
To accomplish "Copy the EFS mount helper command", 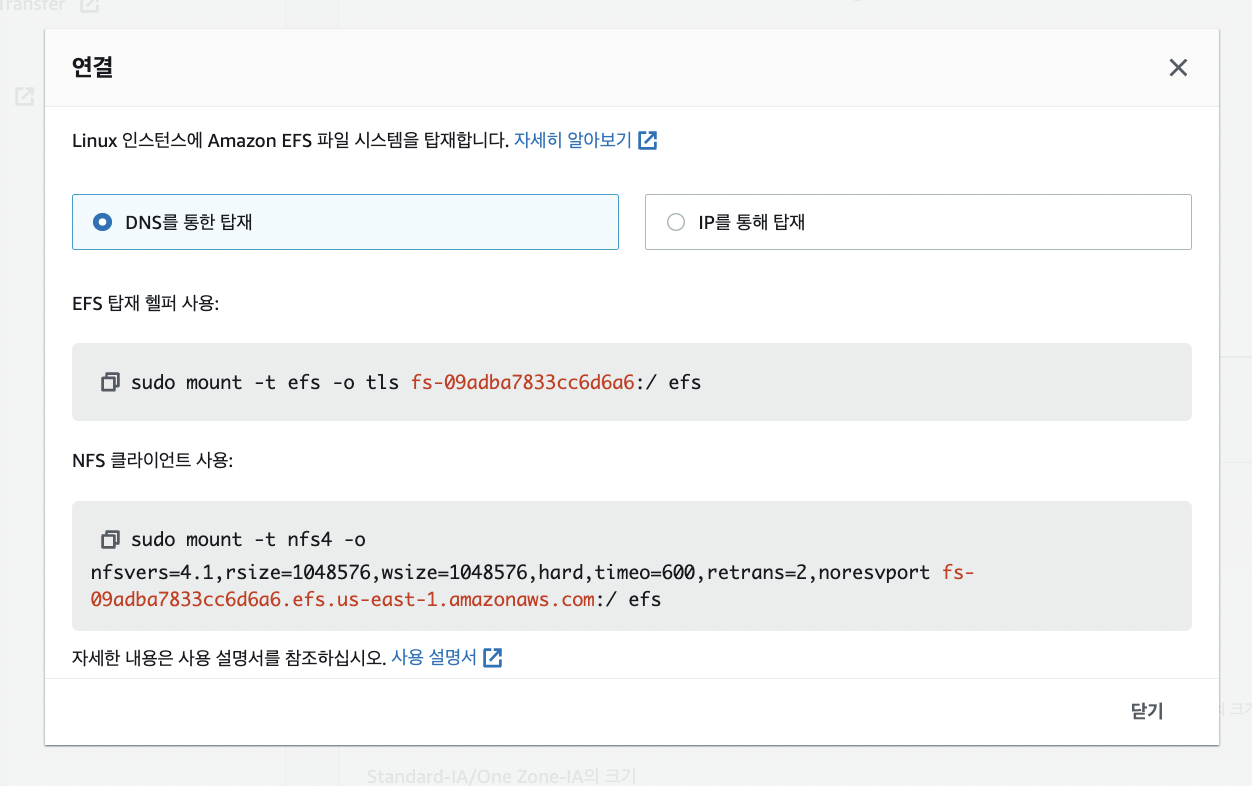I will [x=110, y=383].
